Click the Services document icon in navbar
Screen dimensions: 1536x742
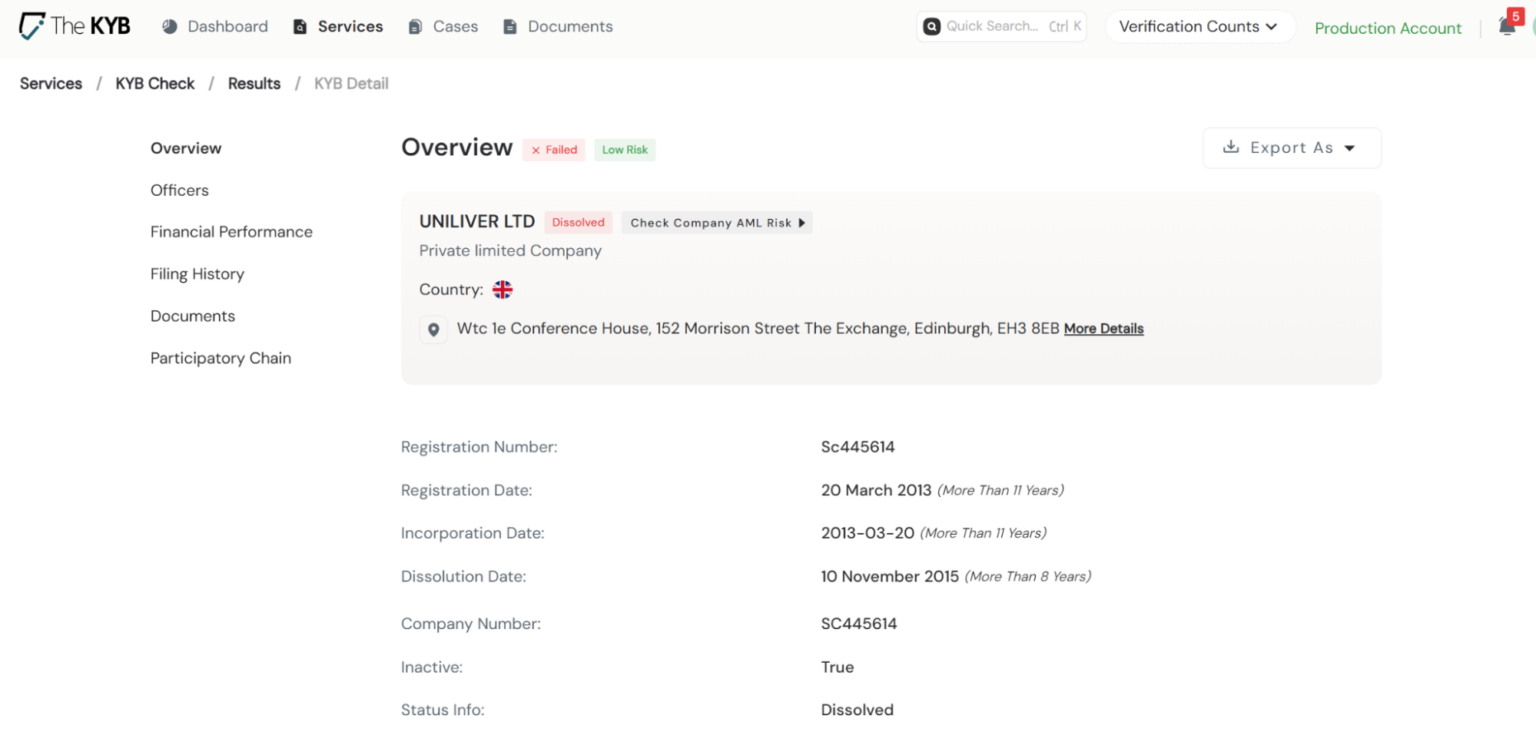(300, 26)
